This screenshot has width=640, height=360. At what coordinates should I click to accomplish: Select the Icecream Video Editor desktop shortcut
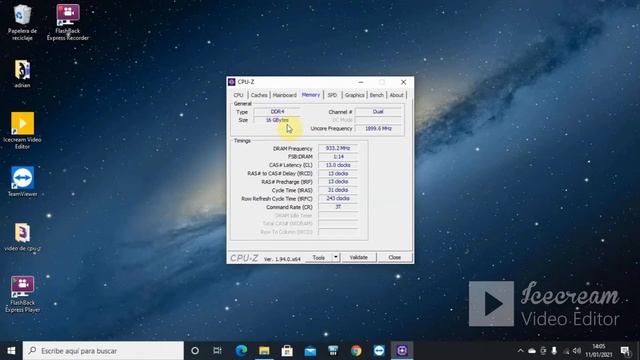pos(22,131)
